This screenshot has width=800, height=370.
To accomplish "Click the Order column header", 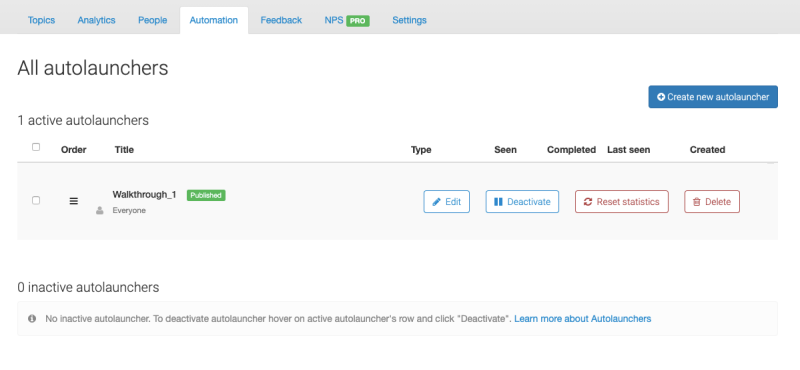I will (x=73, y=150).
